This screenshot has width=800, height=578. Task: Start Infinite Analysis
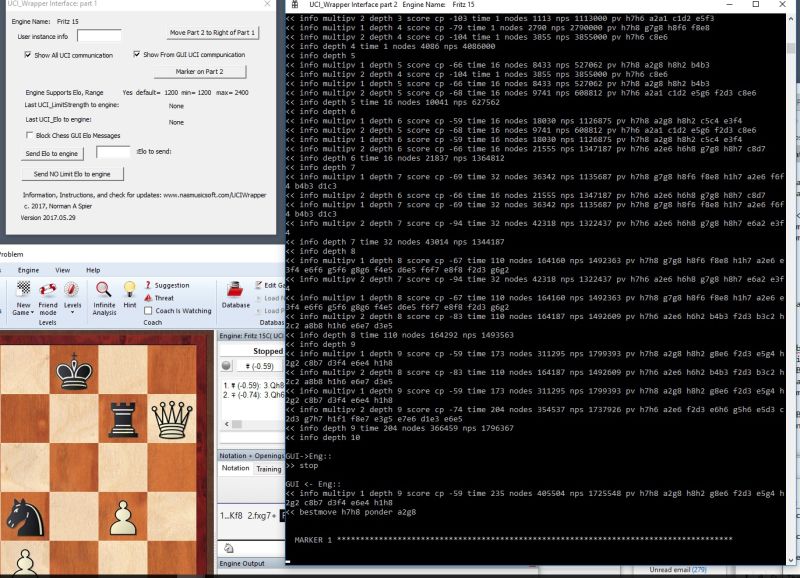click(103, 290)
